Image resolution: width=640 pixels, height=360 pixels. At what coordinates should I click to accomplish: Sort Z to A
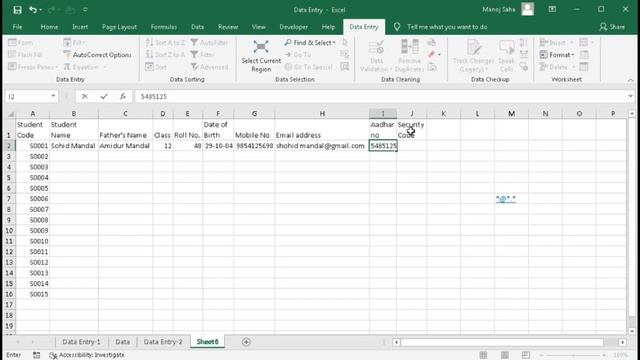point(165,55)
